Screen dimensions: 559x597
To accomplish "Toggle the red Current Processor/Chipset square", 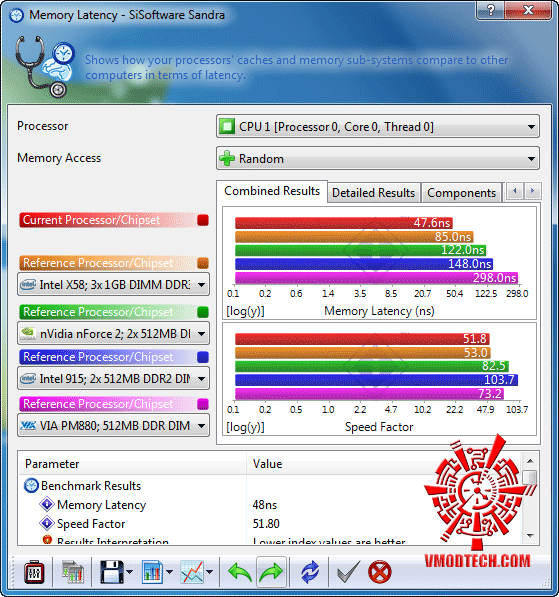I will point(203,220).
